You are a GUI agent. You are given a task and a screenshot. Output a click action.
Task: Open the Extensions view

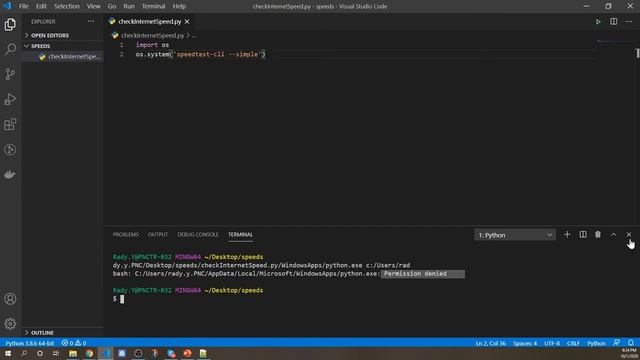[x=10, y=124]
